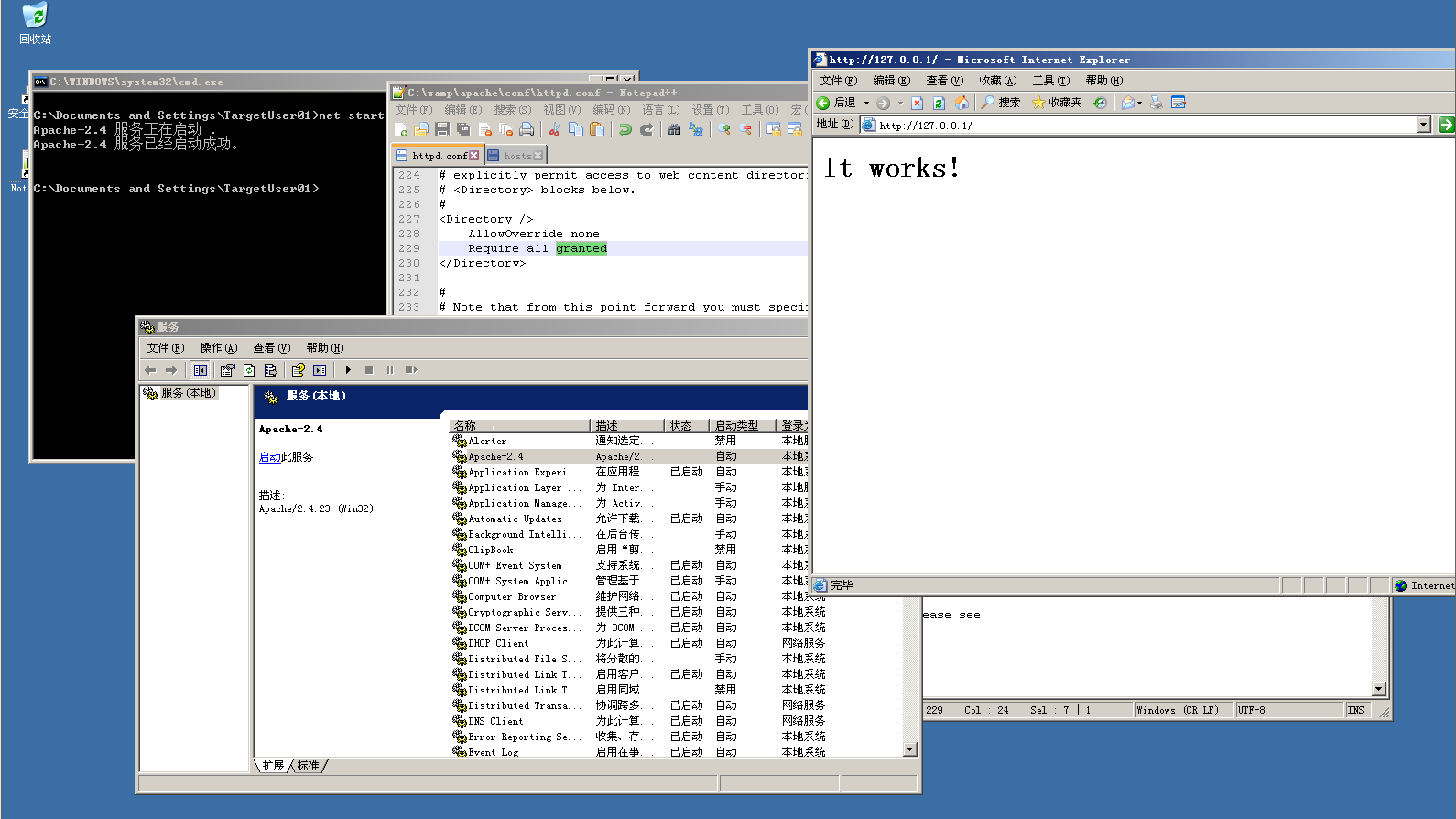Click the Go arrow next to address bar
The image size is (1456, 819).
point(1446,125)
